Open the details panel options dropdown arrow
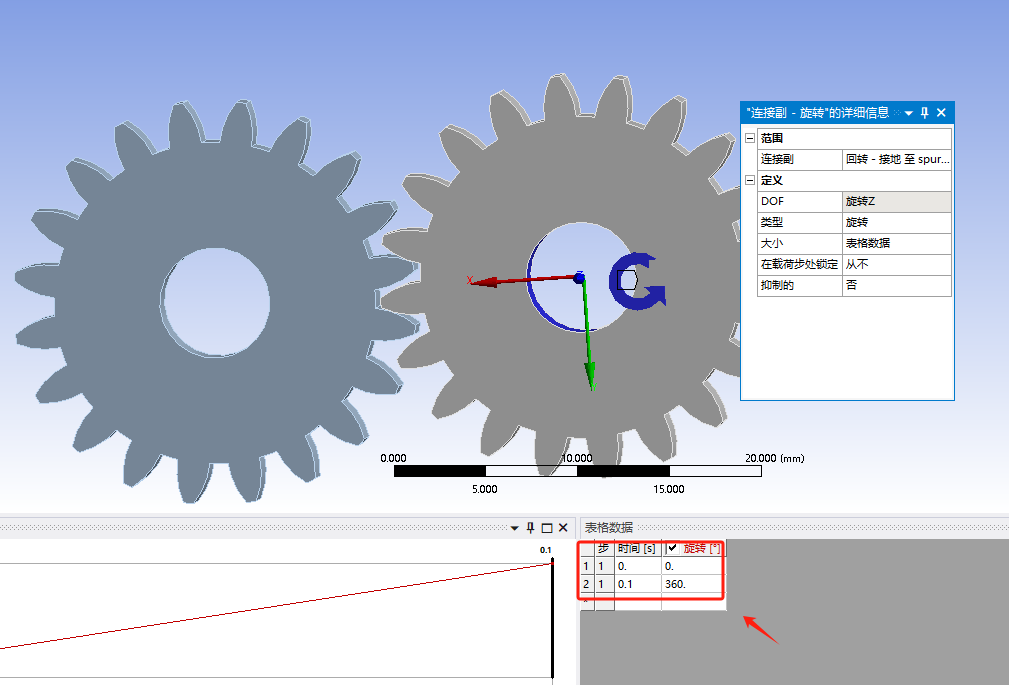Image resolution: width=1009 pixels, height=685 pixels. coord(909,113)
